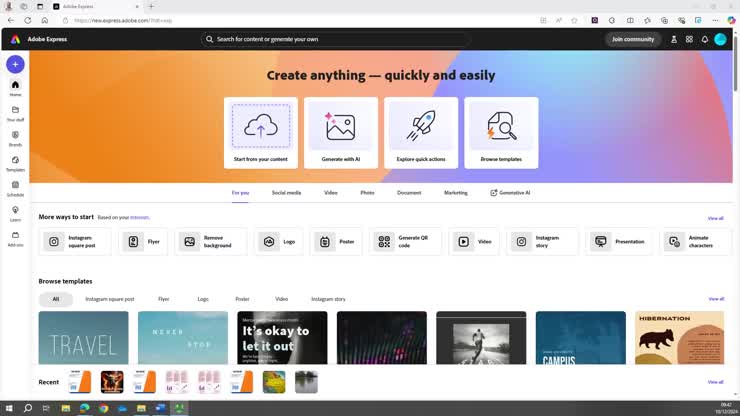Filter templates by Poster
Screen dimensions: 740x416
pos(242,299)
